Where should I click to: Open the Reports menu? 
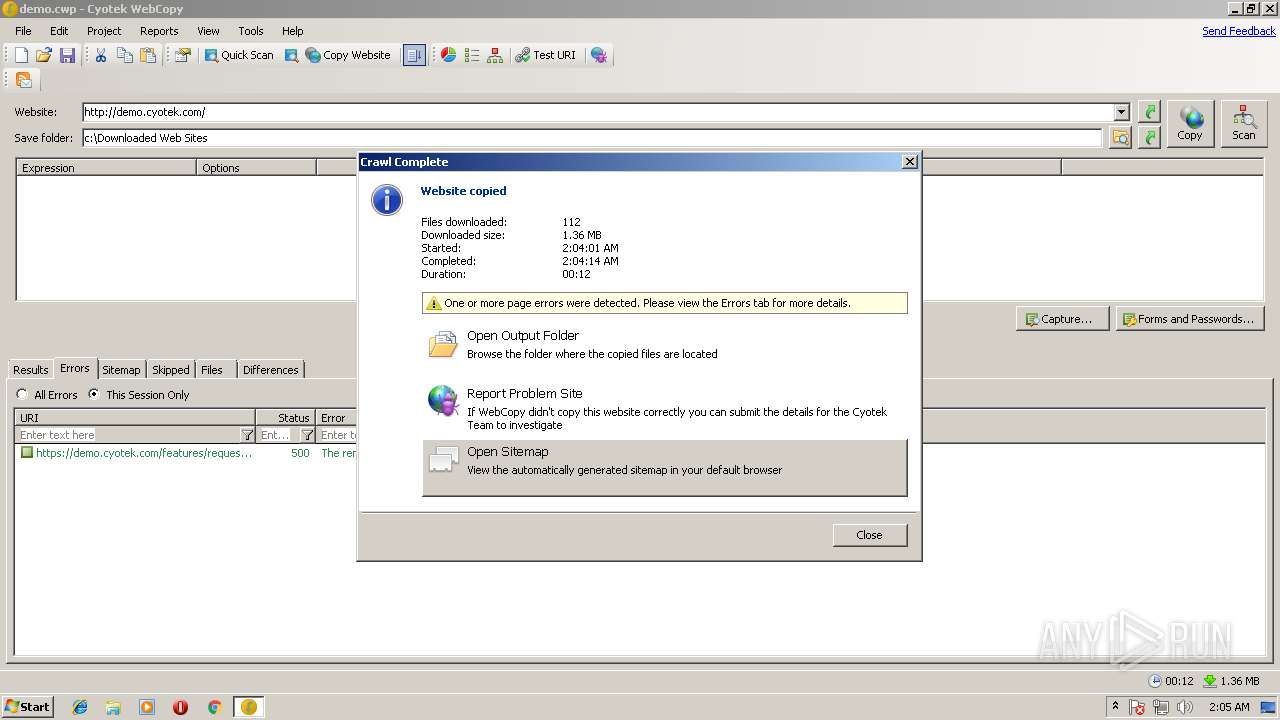click(159, 31)
